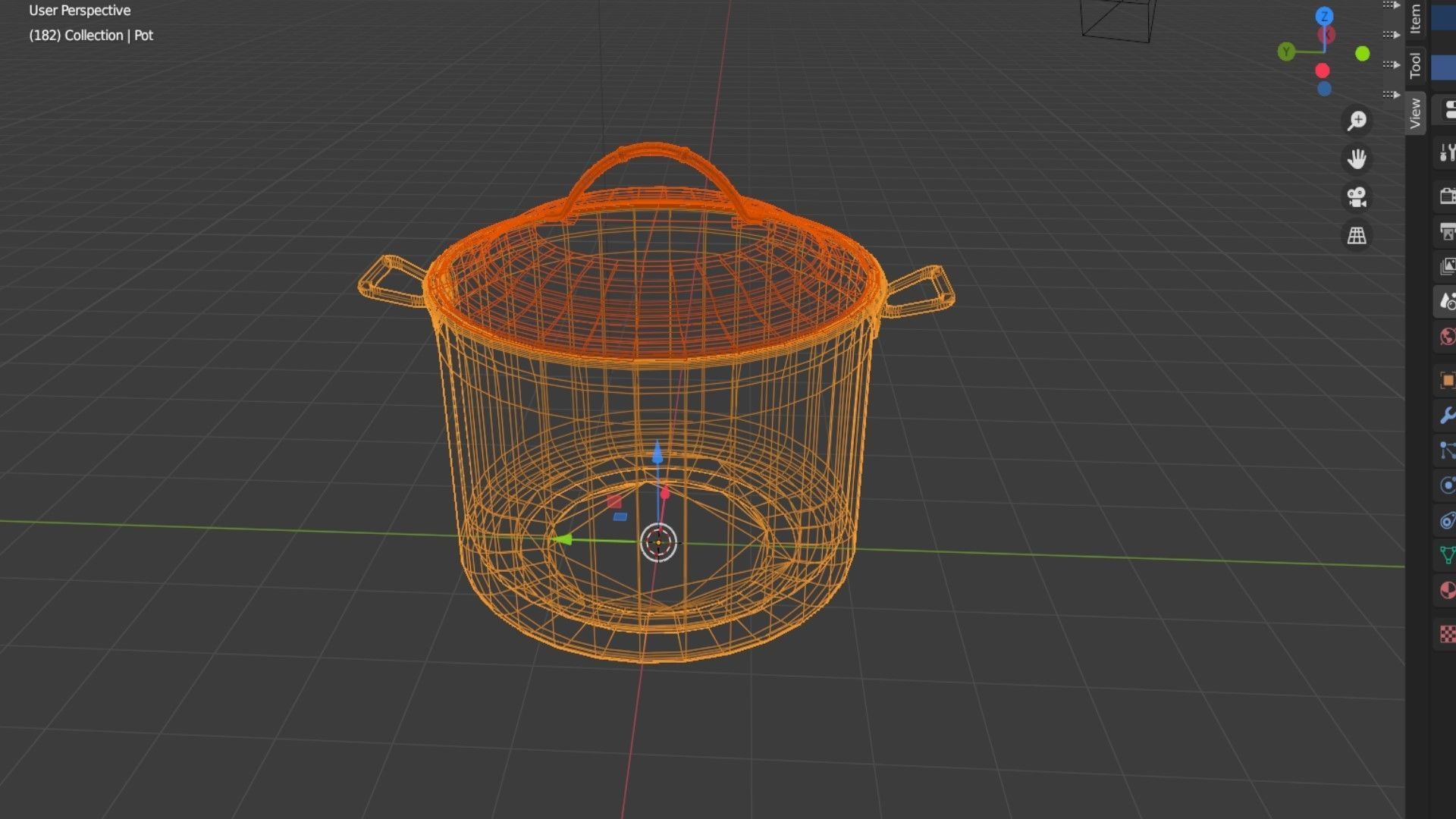Open the Object Constraints properties tab
The width and height of the screenshot is (1456, 819).
pyautogui.click(x=1446, y=520)
